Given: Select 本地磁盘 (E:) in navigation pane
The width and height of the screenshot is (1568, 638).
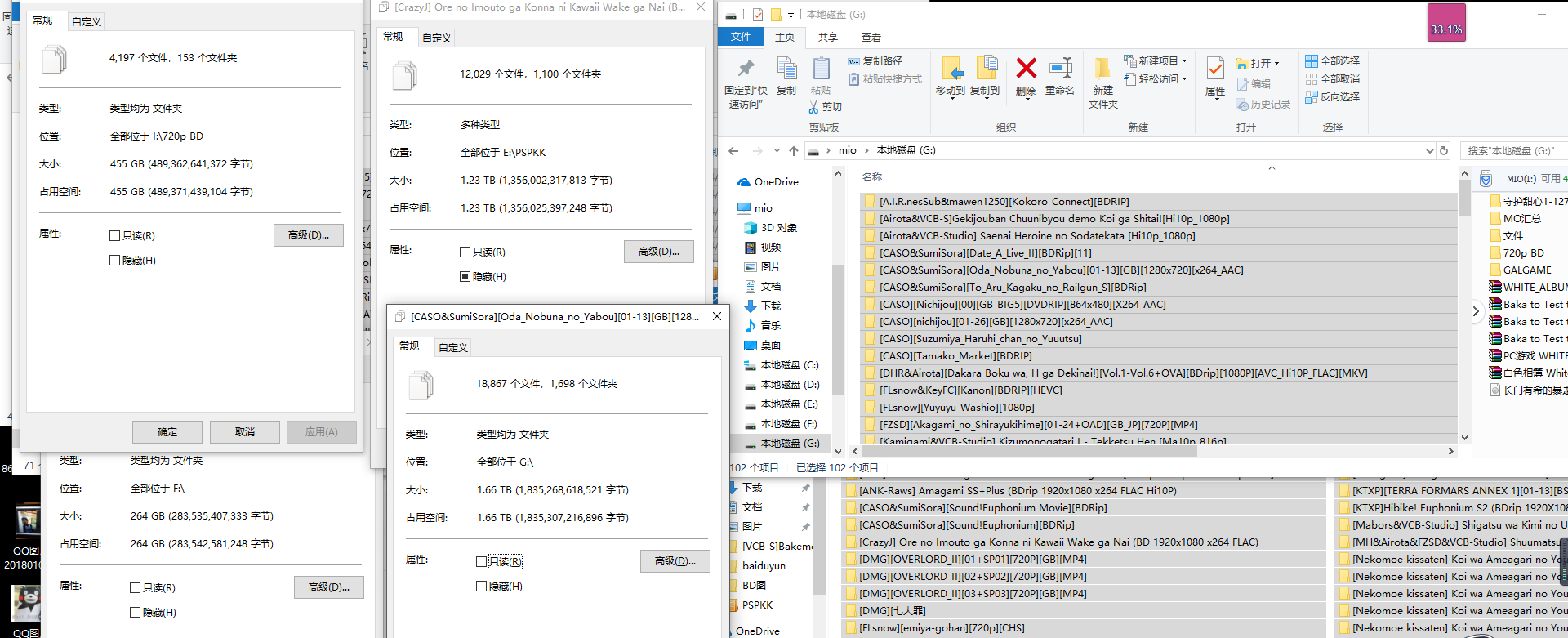Looking at the screenshot, I should (x=782, y=404).
